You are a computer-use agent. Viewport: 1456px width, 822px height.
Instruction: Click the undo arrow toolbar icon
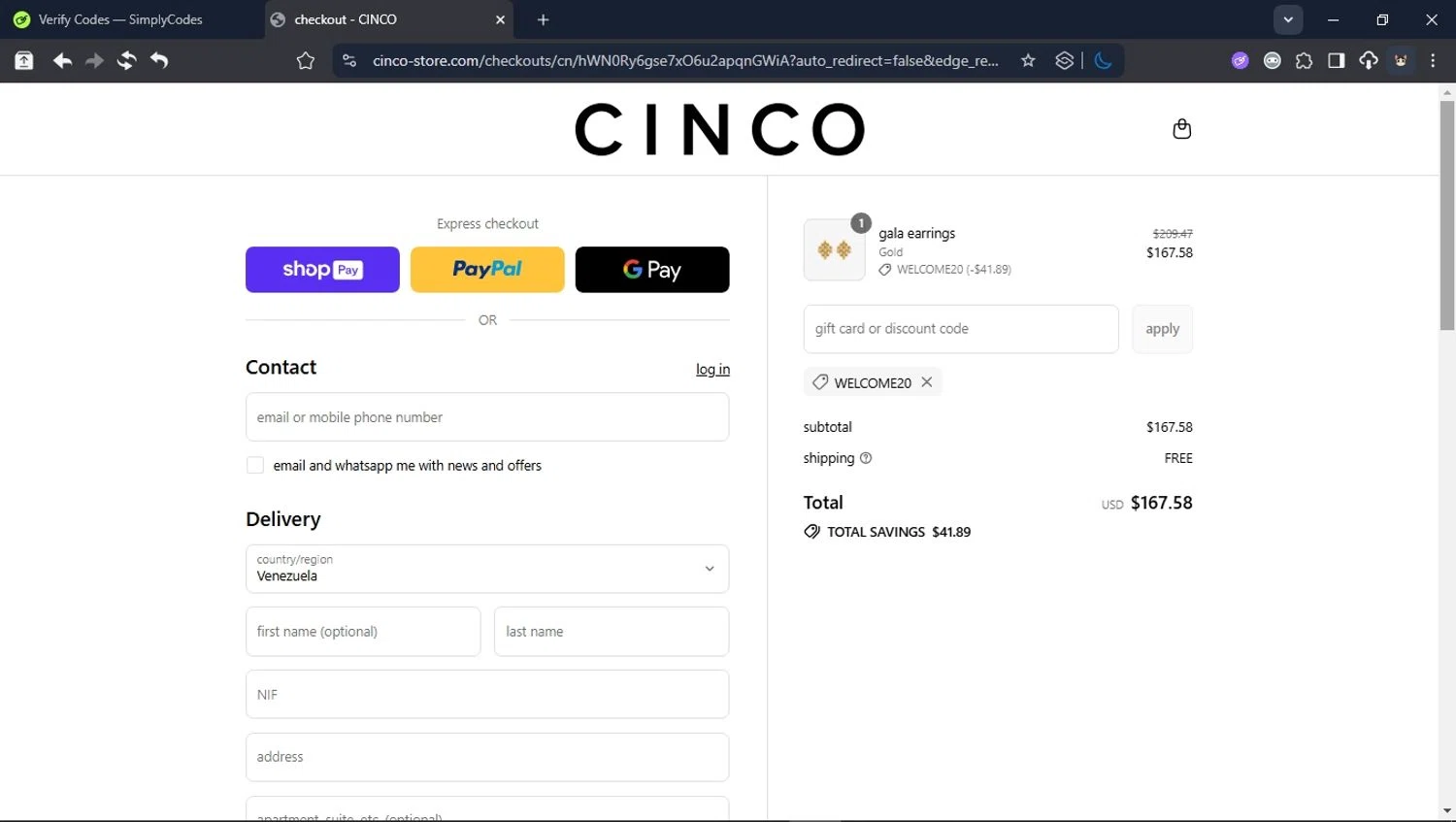(x=159, y=61)
